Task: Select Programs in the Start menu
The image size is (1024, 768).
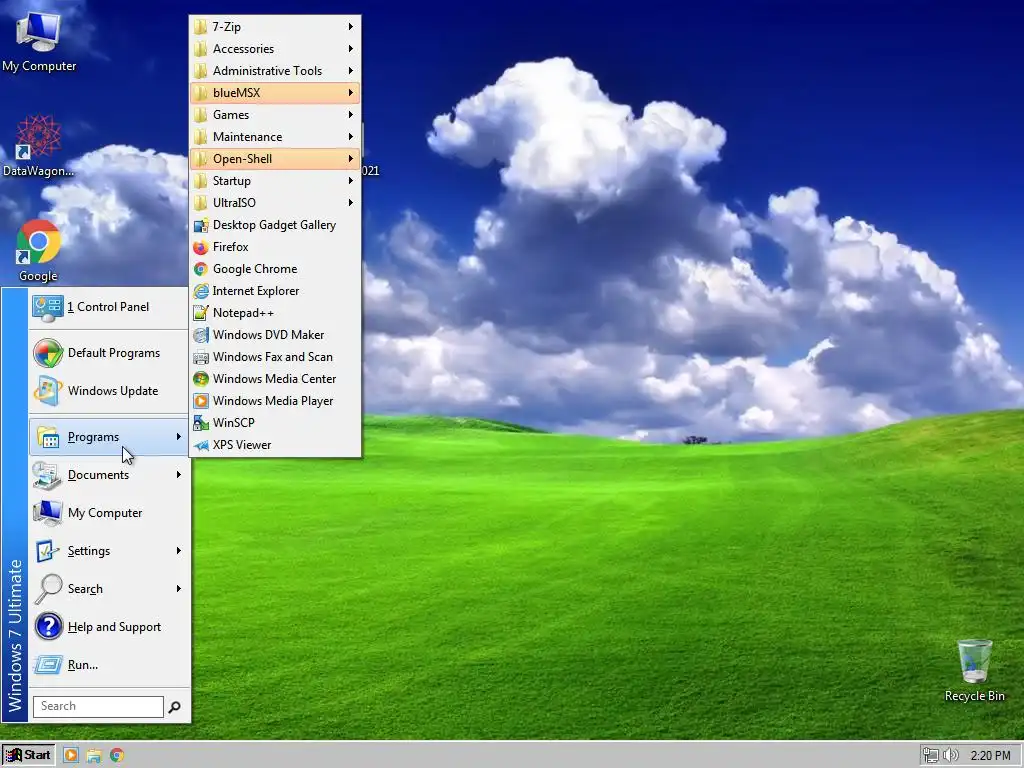Action: 108,437
